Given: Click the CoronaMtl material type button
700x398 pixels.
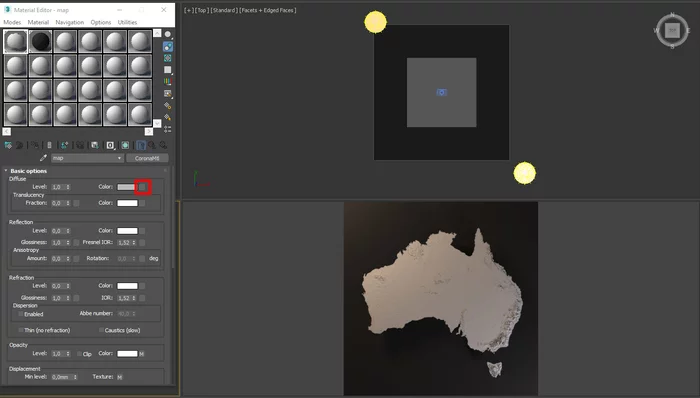Looking at the screenshot, I should tap(147, 158).
